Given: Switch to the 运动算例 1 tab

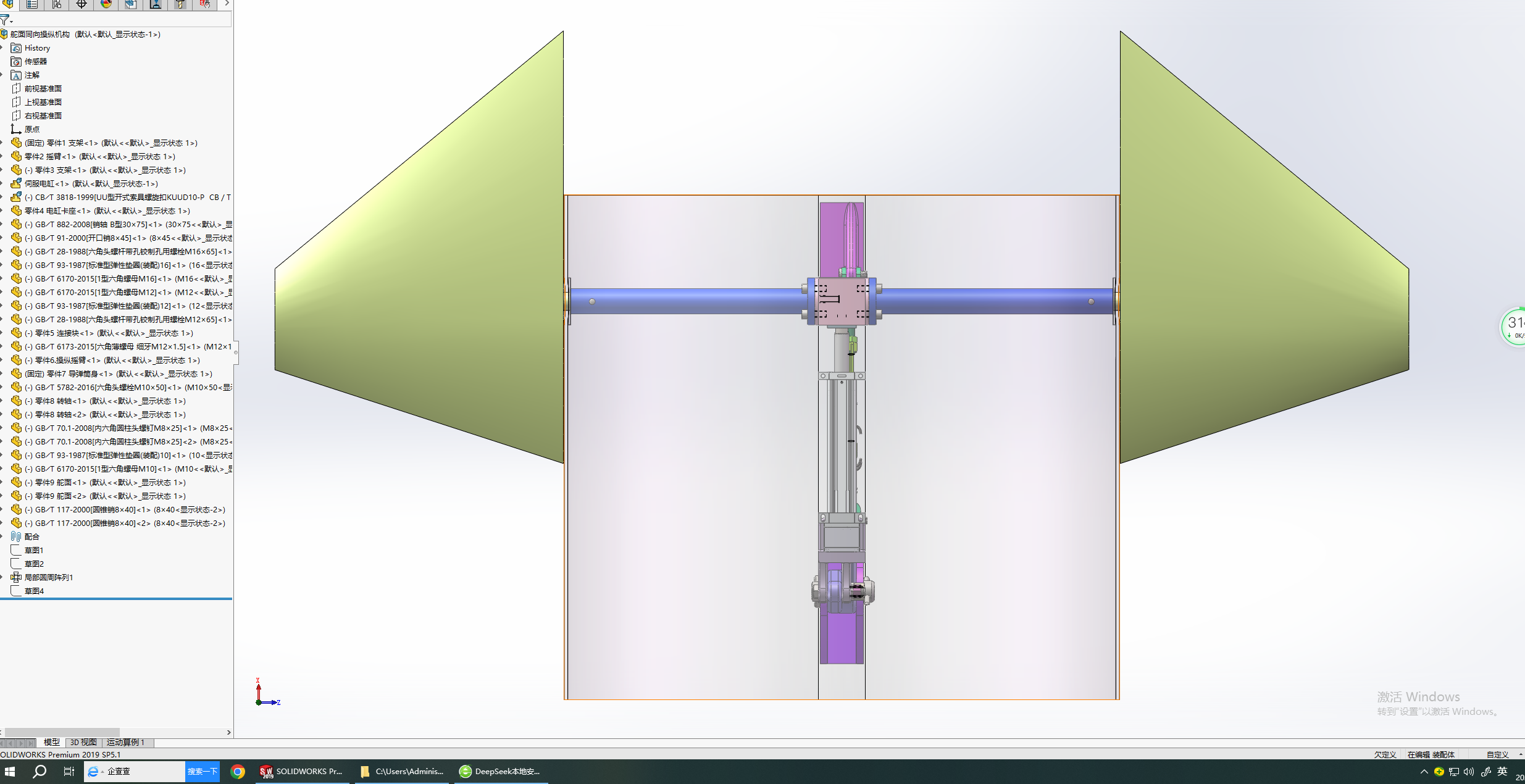Looking at the screenshot, I should pos(125,742).
